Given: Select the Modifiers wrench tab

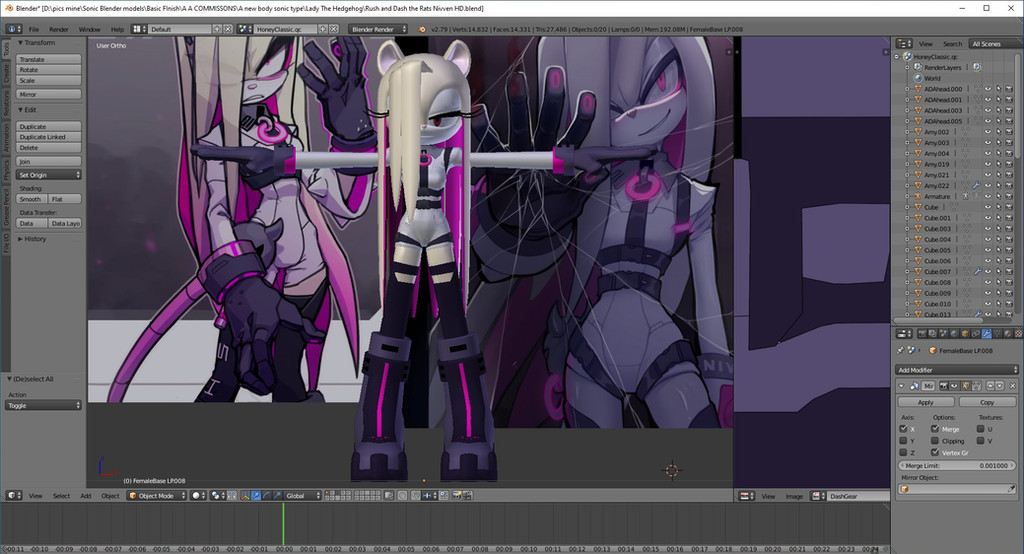Looking at the screenshot, I should pyautogui.click(x=986, y=333).
